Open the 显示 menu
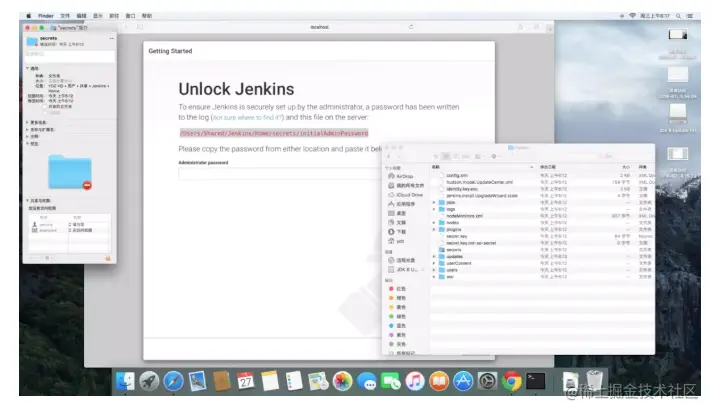 pos(98,16)
